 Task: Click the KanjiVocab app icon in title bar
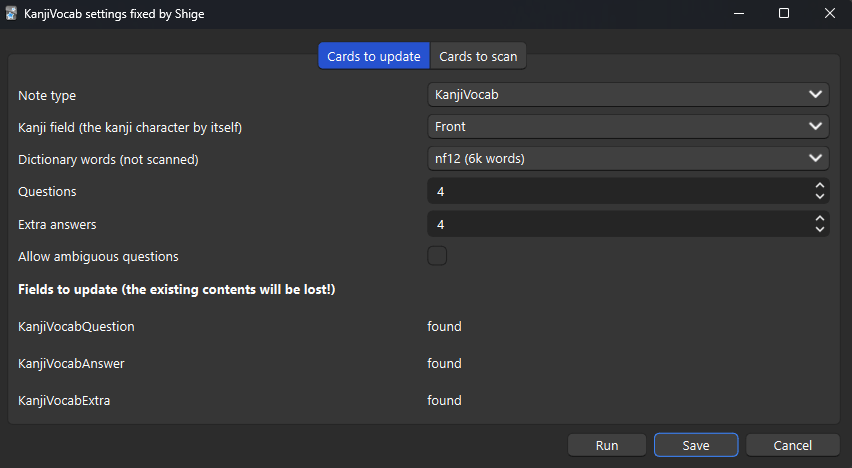[x=12, y=14]
